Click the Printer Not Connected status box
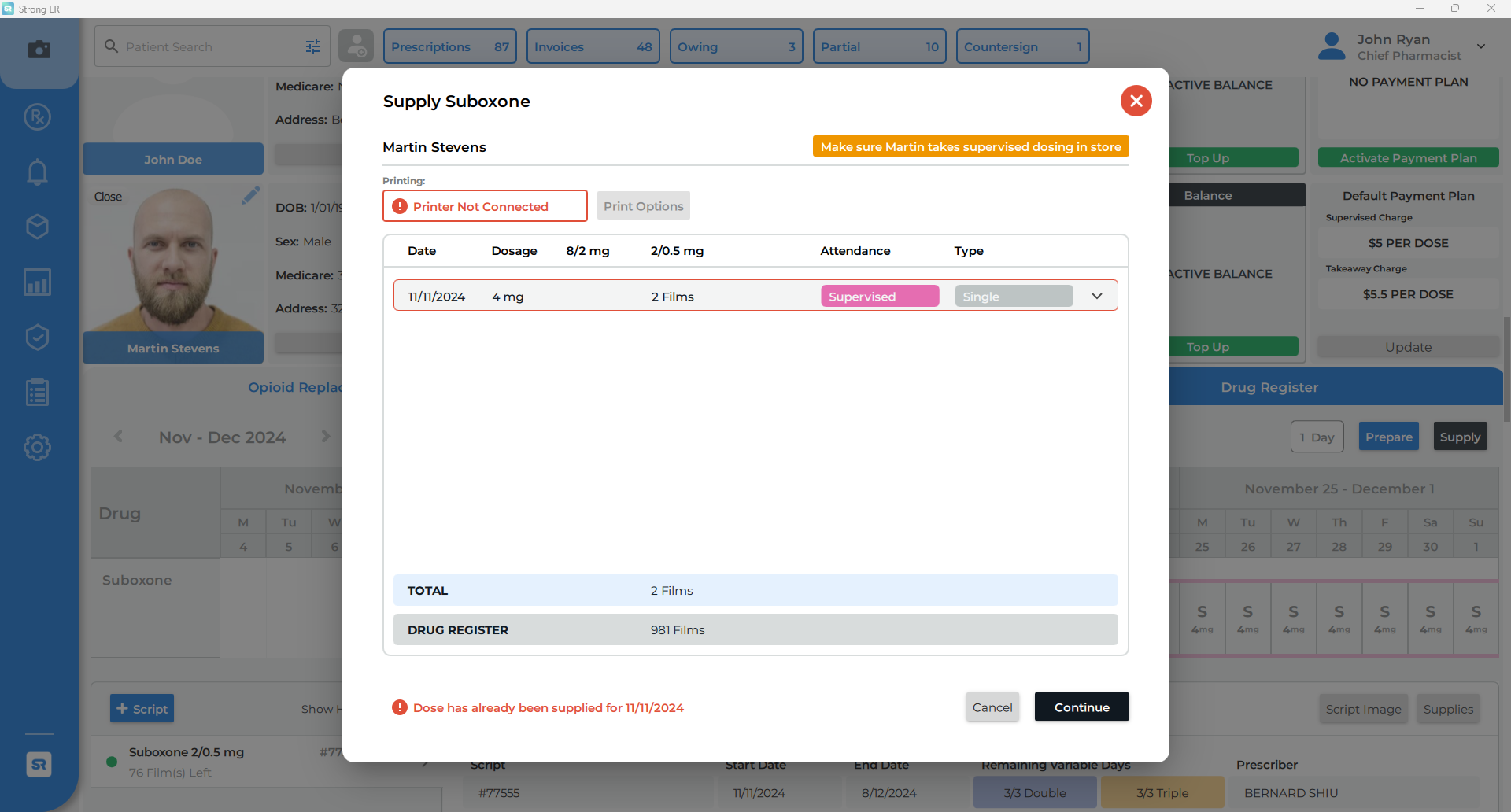This screenshot has width=1511, height=812. 485,206
